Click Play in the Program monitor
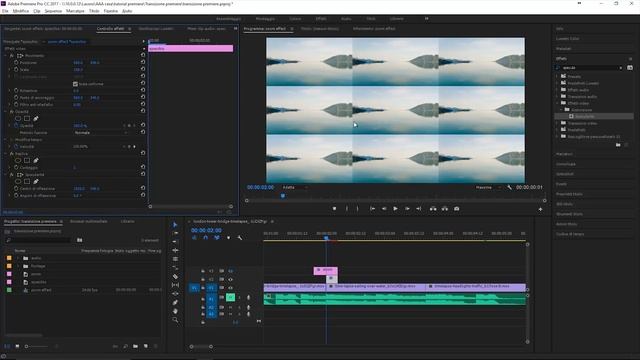 [x=395, y=209]
